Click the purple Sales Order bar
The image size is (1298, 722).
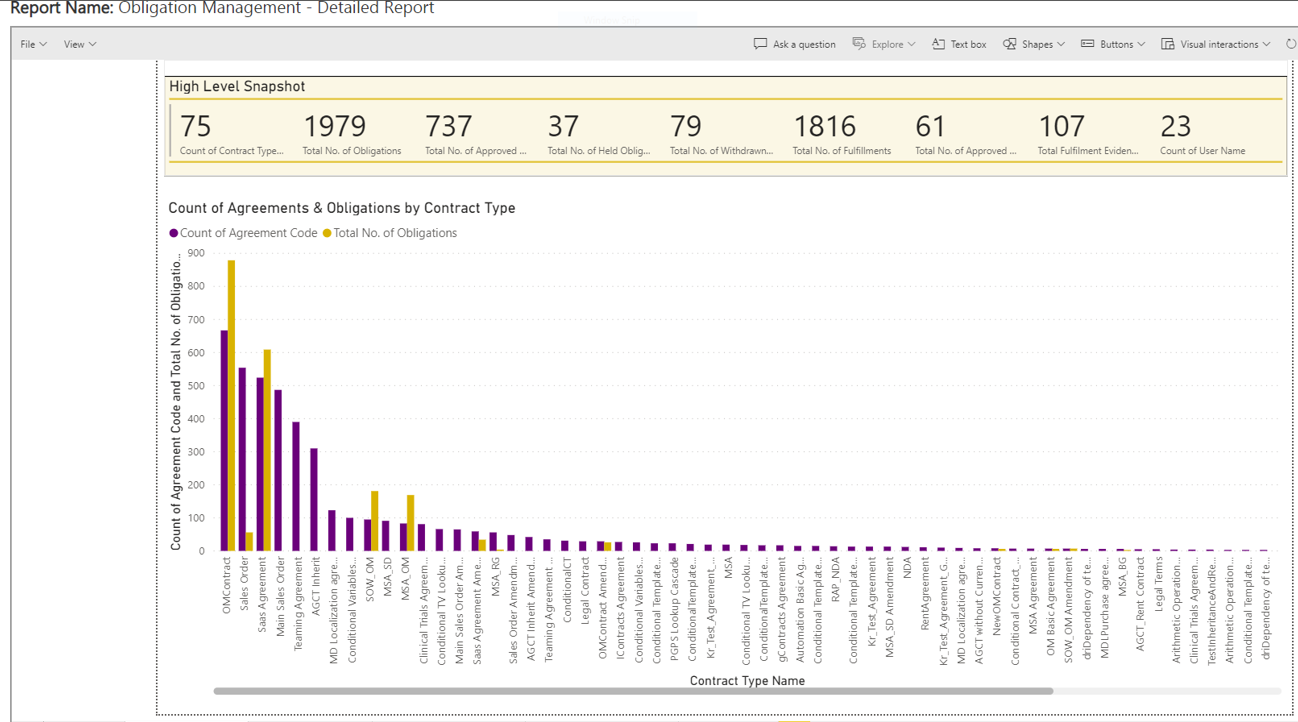click(242, 459)
